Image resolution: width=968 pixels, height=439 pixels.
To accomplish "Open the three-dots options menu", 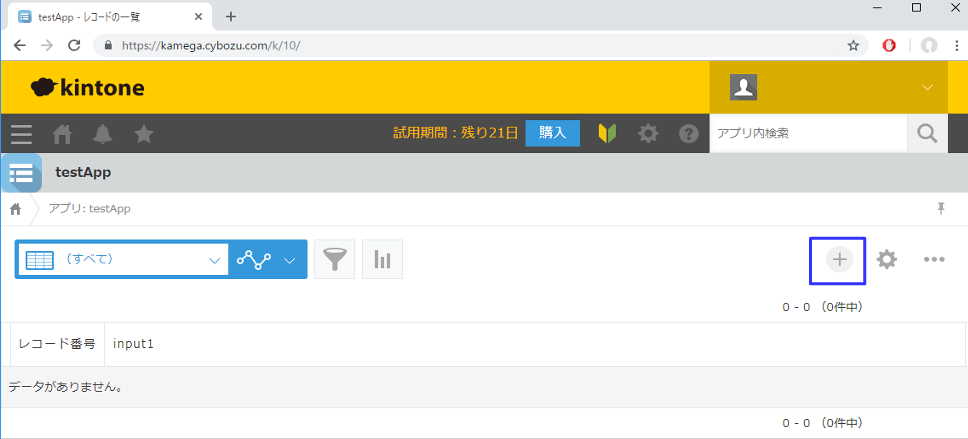I will (934, 259).
